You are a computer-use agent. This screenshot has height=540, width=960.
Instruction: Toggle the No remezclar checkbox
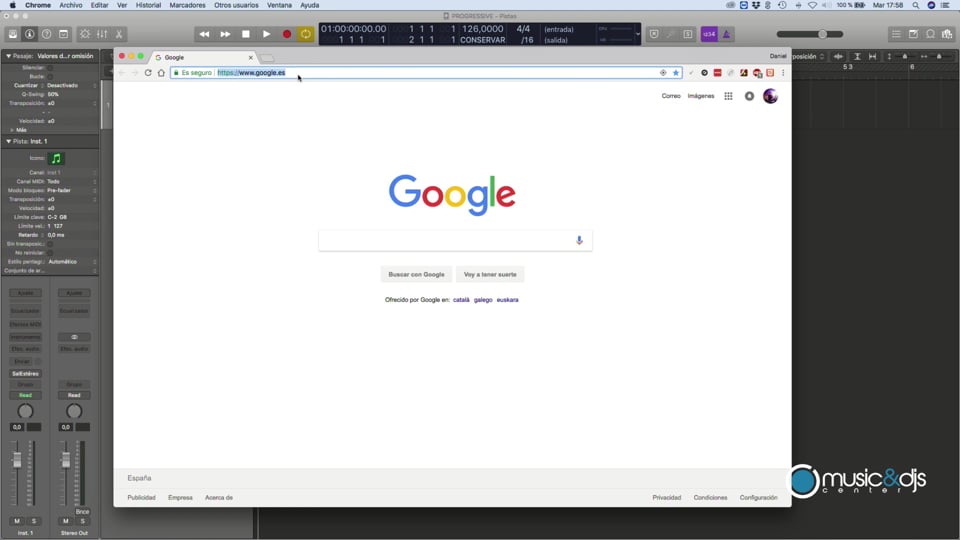click(x=50, y=253)
